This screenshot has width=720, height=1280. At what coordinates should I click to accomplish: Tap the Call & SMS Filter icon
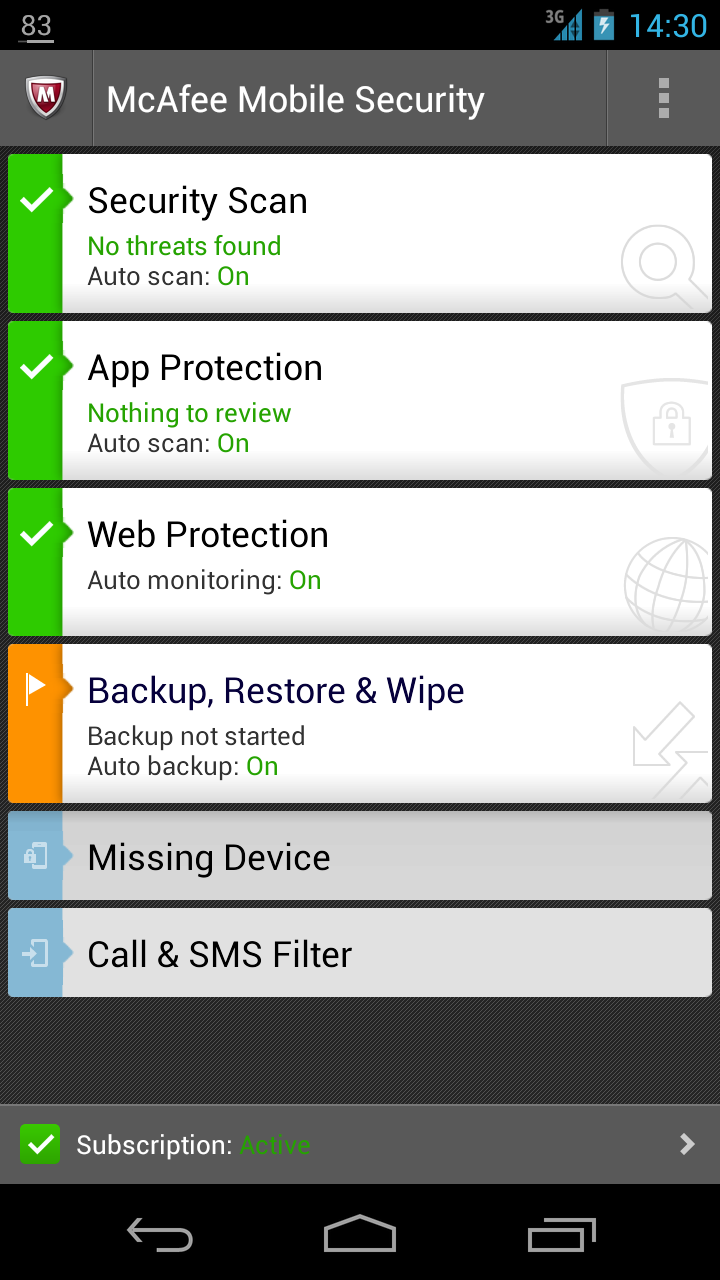click(35, 953)
